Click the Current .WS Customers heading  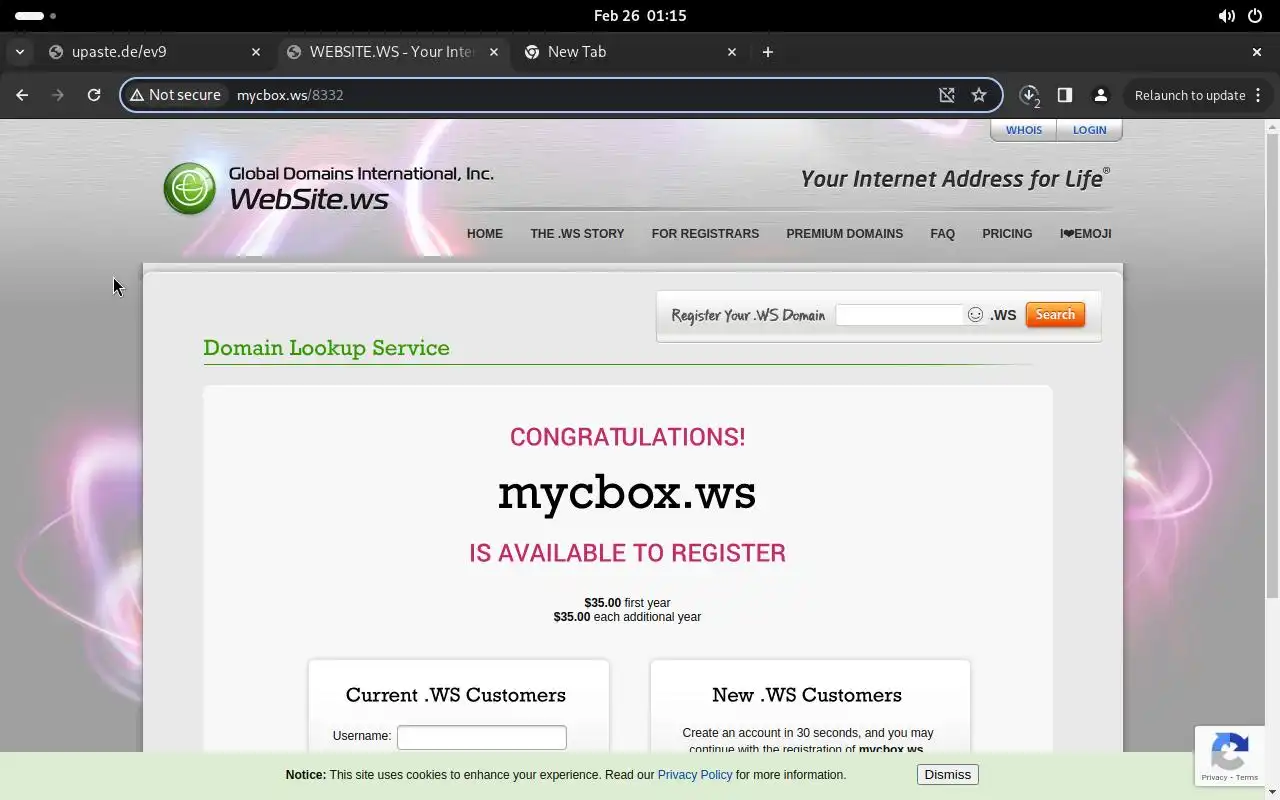[x=456, y=695]
